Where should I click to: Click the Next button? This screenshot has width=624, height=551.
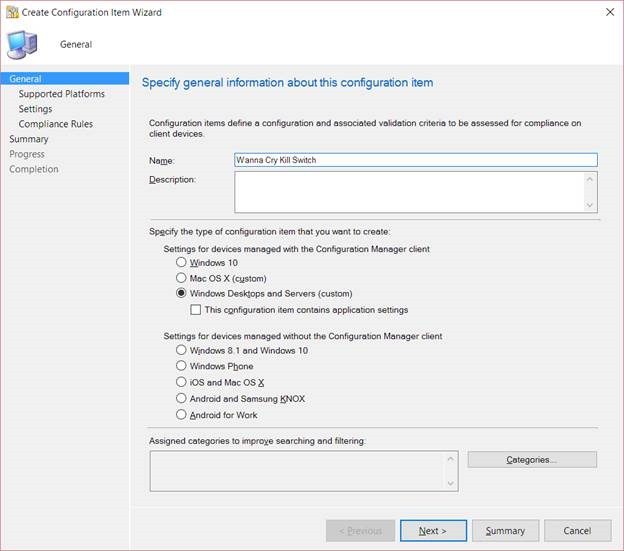433,531
